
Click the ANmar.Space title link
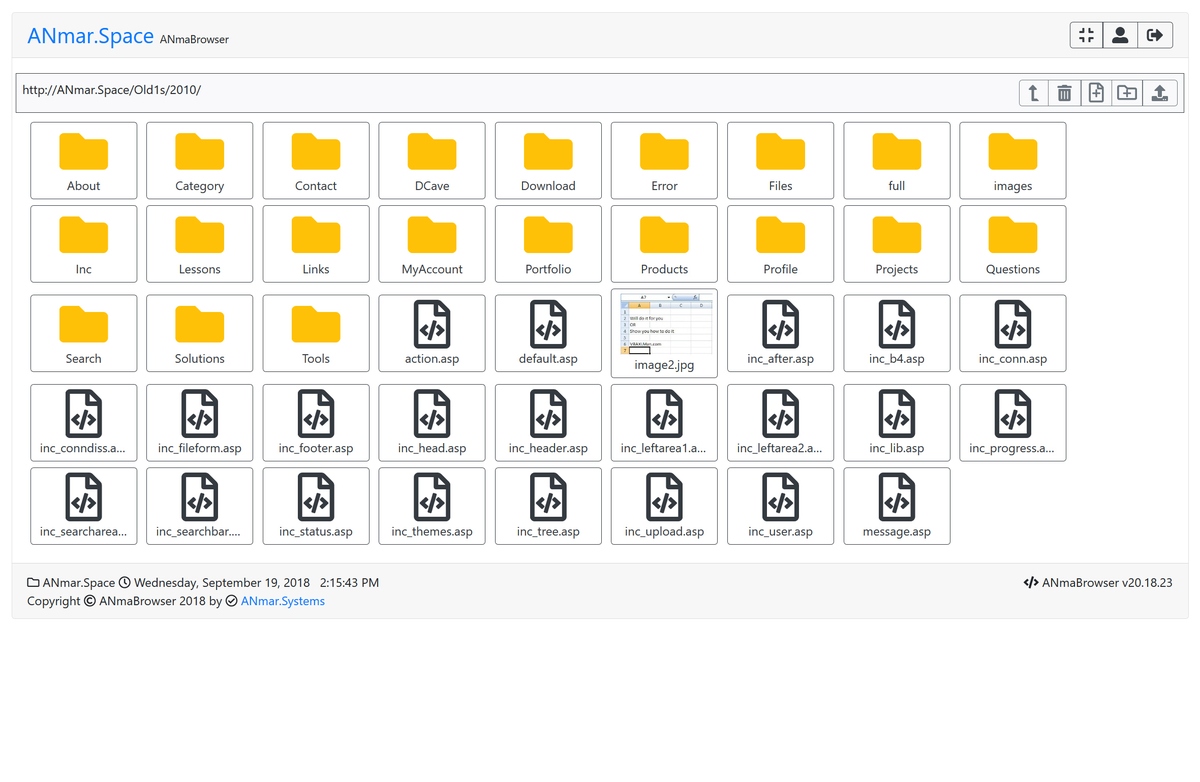coord(90,36)
